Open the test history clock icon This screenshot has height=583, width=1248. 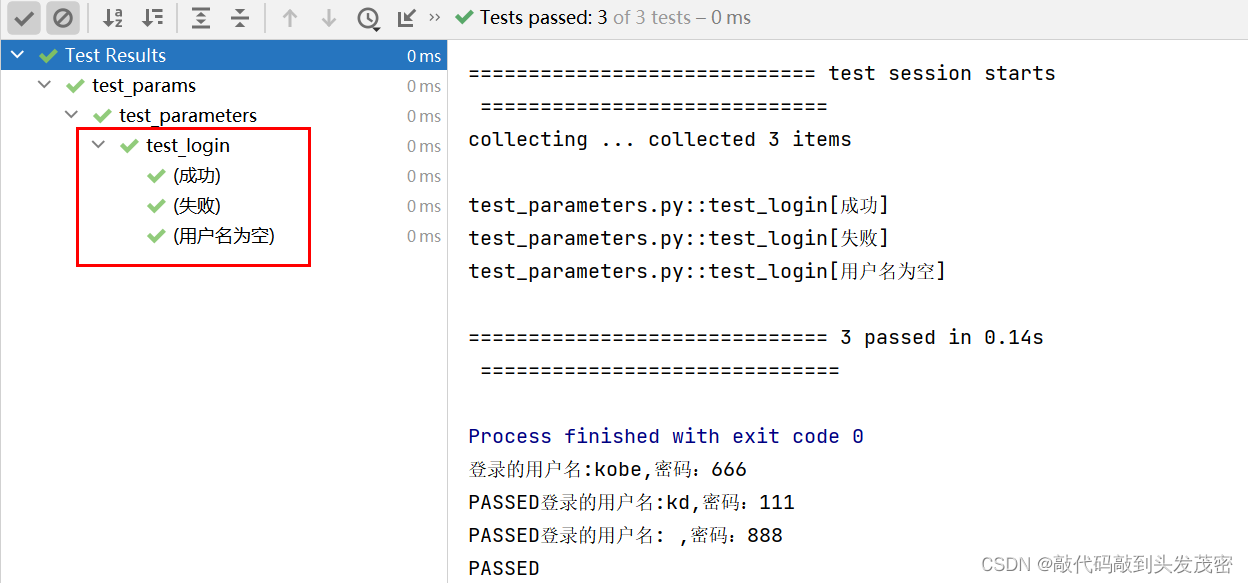pos(368,18)
